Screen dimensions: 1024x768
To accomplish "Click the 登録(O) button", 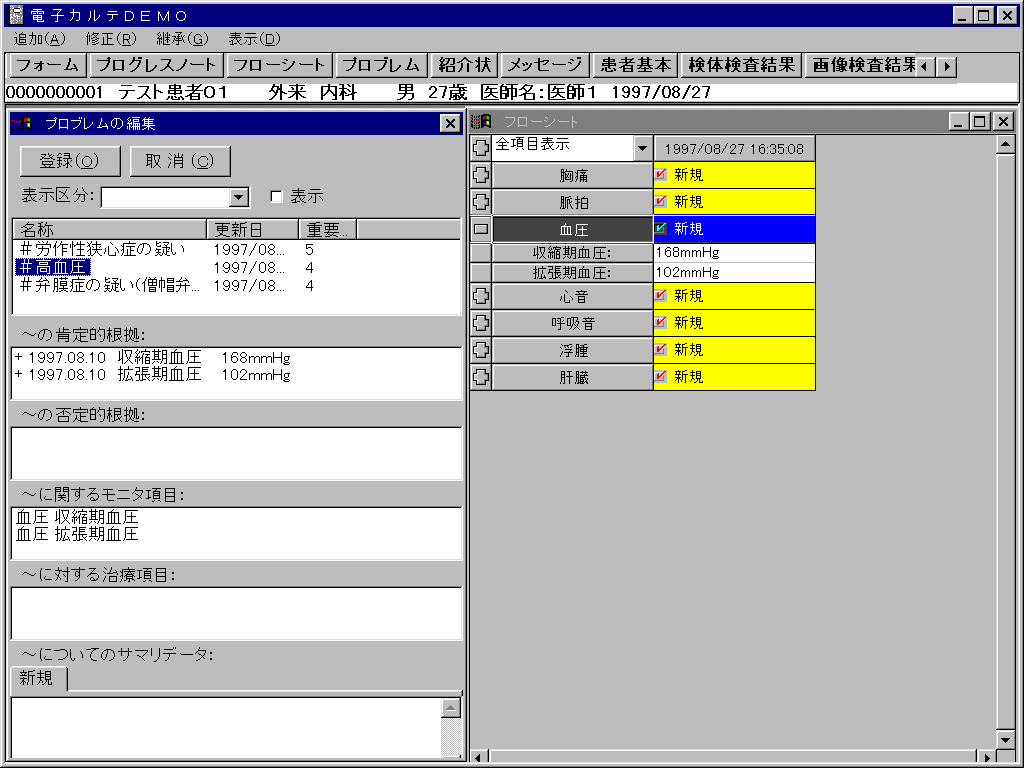I will 69,161.
